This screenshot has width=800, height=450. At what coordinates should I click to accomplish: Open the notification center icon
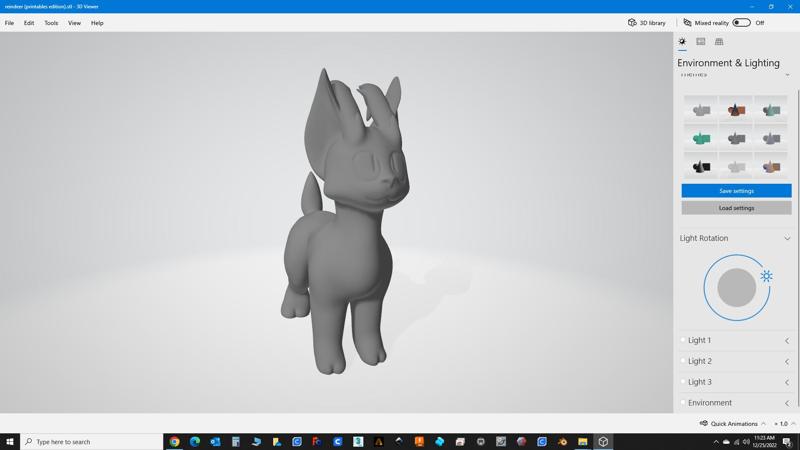coord(787,442)
